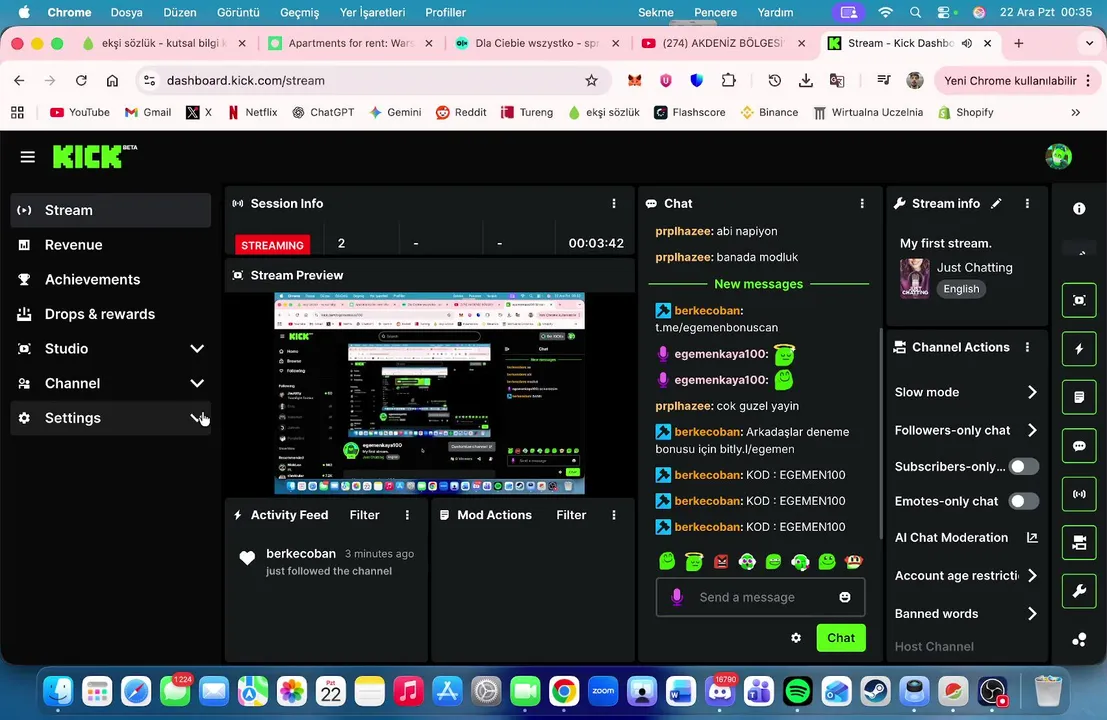The image size is (1107, 720).
Task: Open the Binance bookmark
Action: (769, 112)
